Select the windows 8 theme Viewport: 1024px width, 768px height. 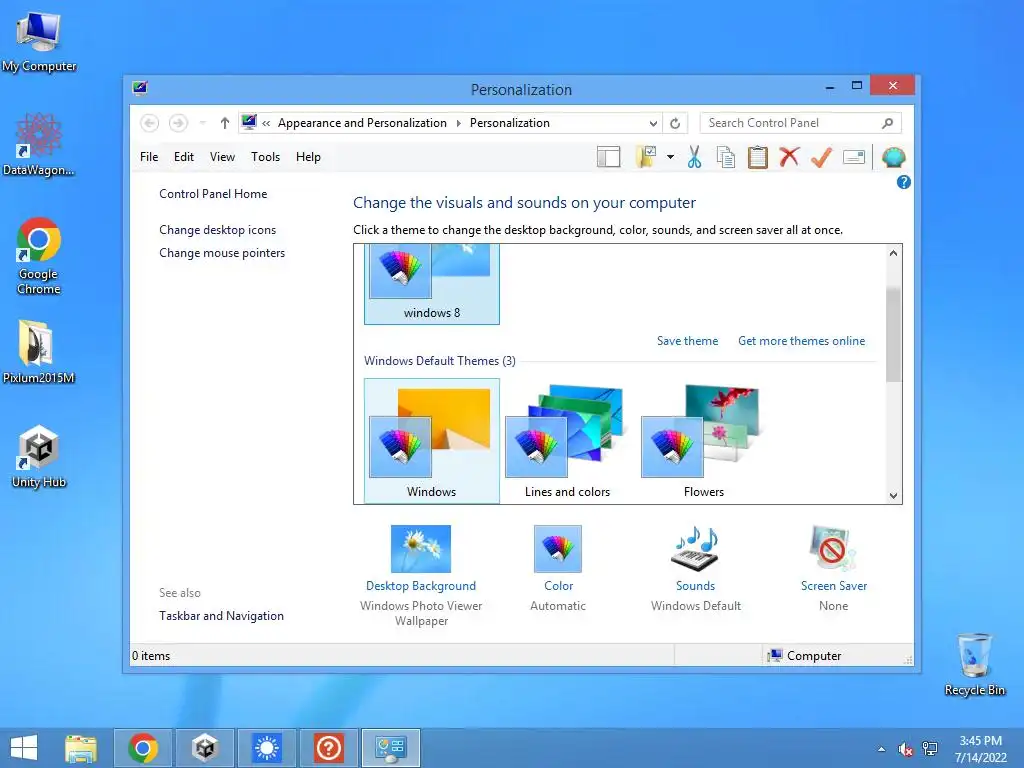point(432,284)
